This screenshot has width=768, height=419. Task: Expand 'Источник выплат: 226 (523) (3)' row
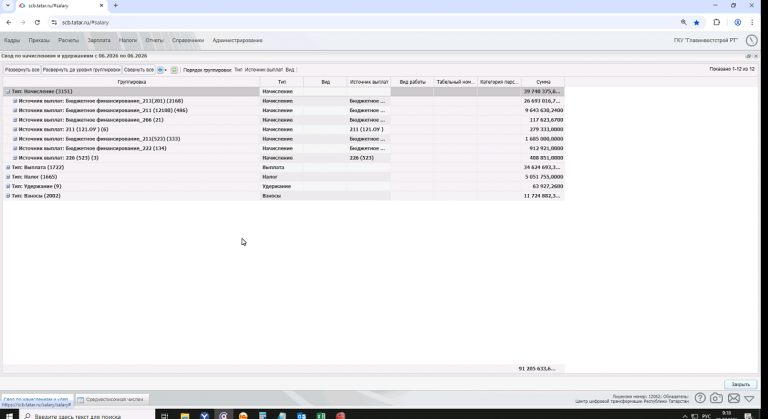coord(15,158)
